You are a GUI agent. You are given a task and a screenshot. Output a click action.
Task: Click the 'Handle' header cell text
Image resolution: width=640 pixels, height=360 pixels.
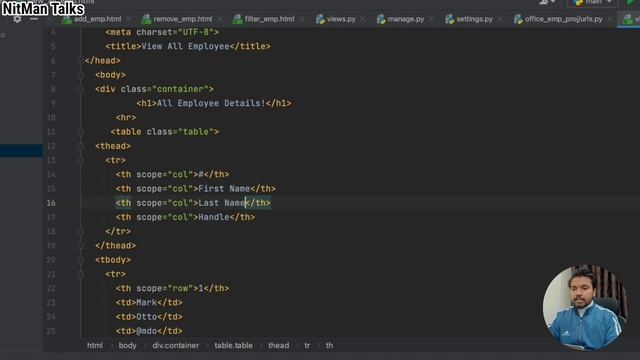point(214,217)
